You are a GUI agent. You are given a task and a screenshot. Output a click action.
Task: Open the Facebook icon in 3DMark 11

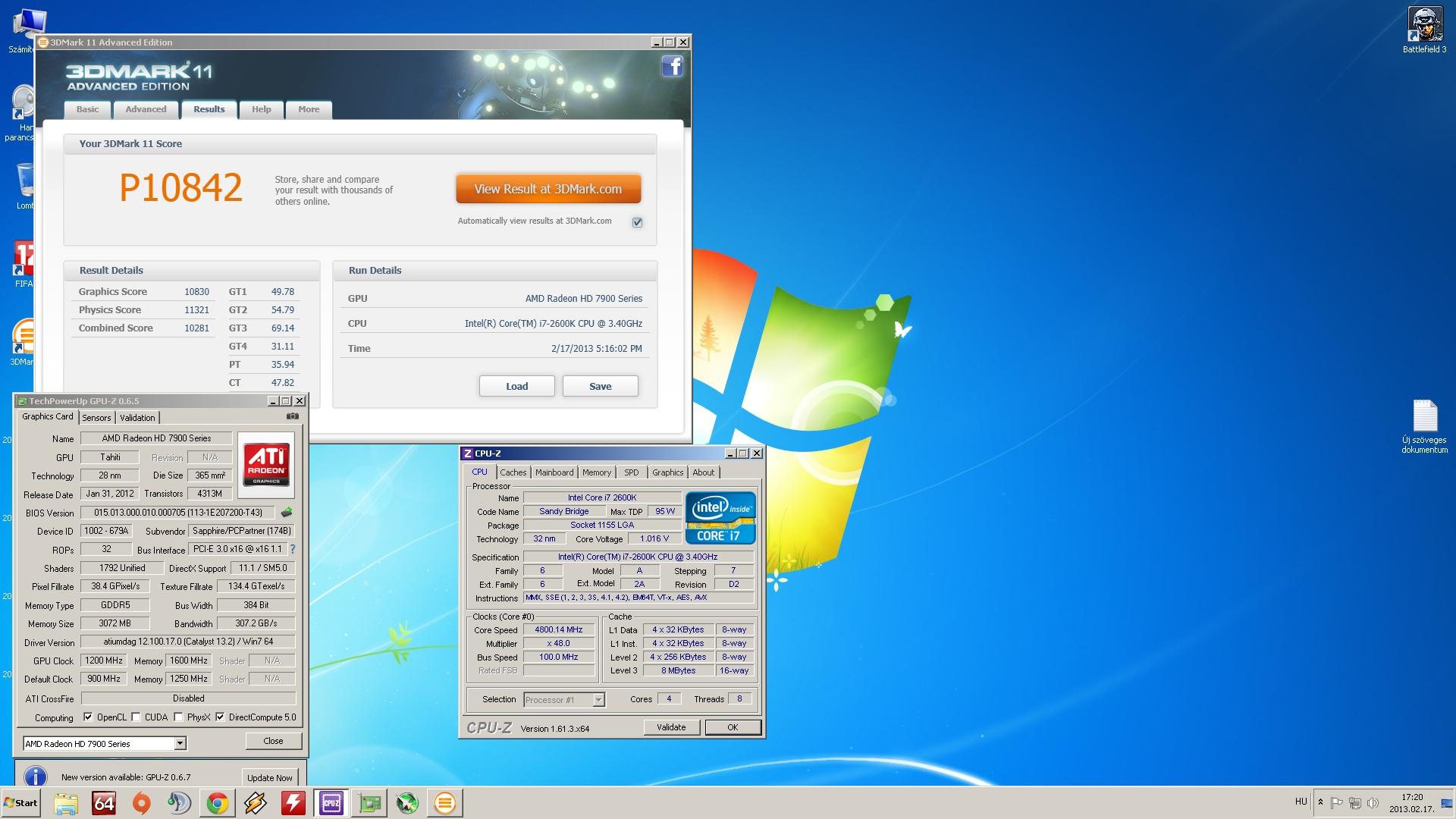pyautogui.click(x=672, y=67)
